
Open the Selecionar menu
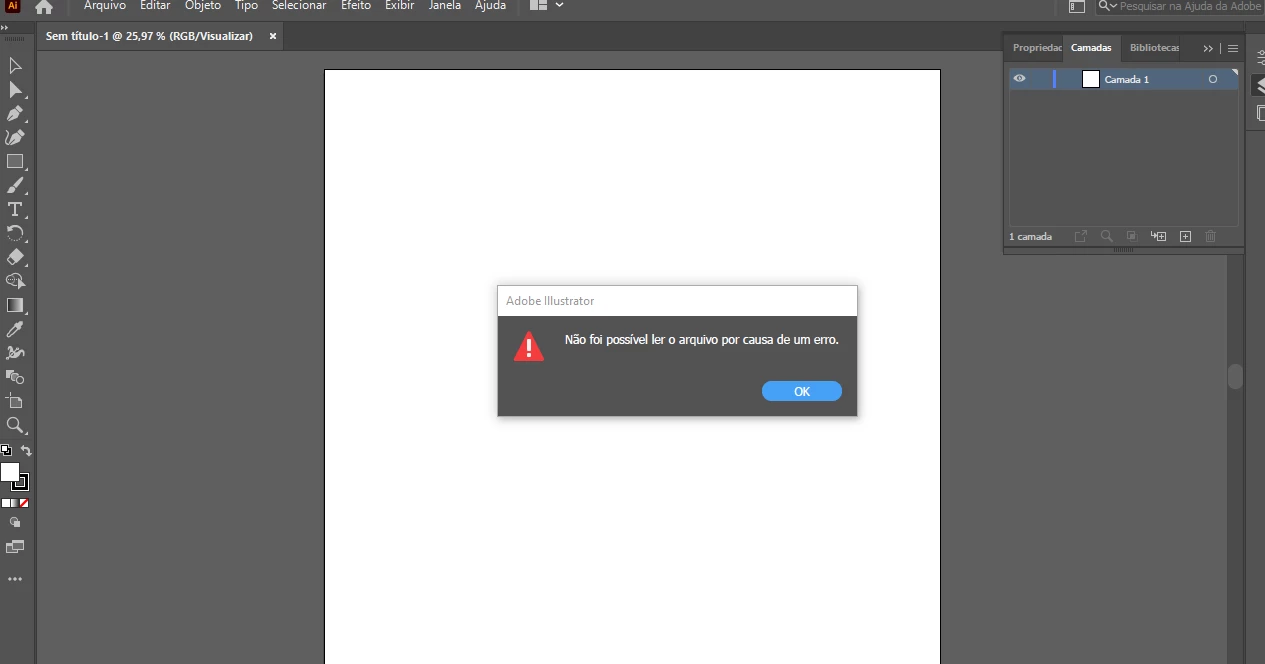(299, 6)
